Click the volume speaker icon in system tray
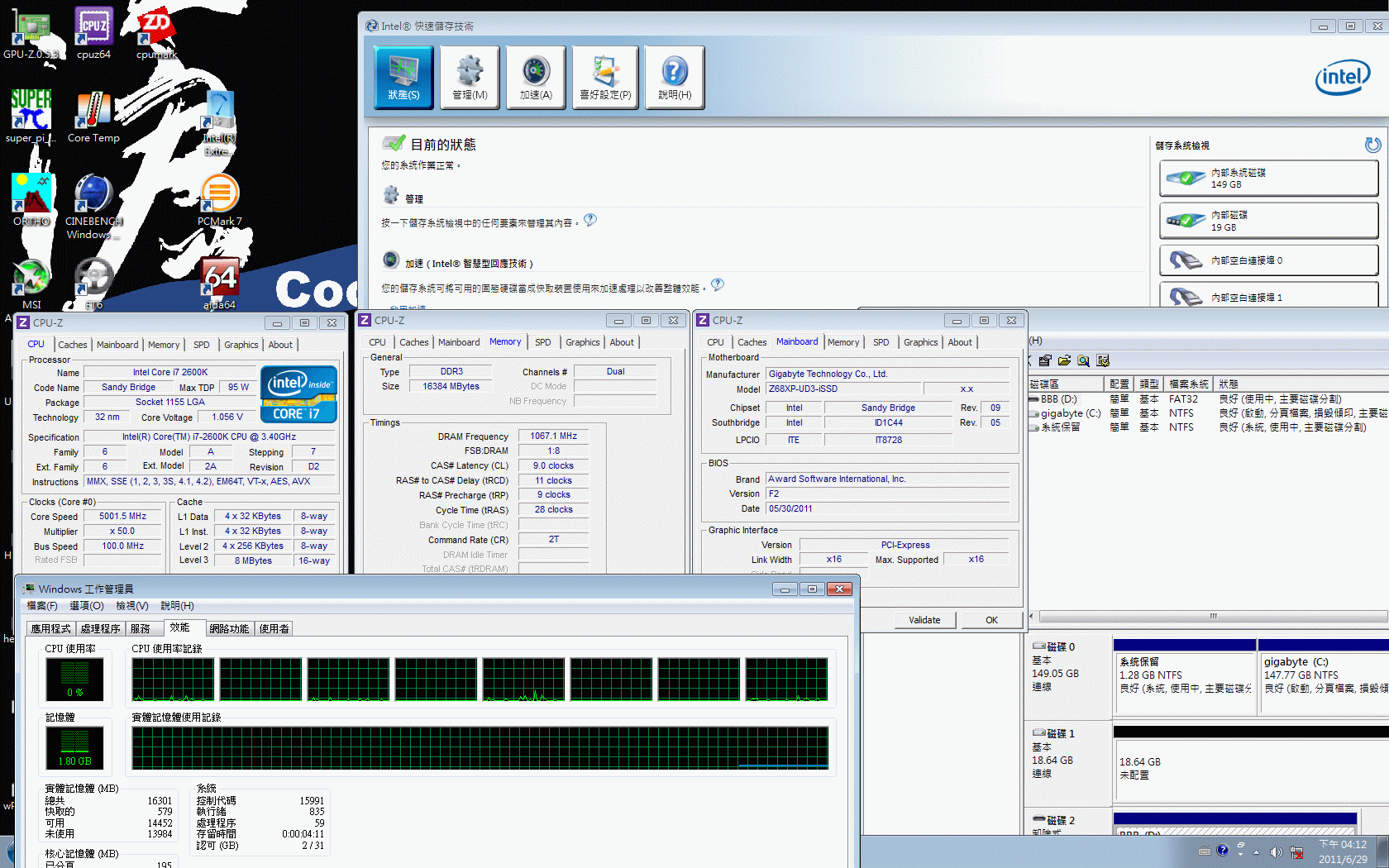1389x868 pixels. click(x=1276, y=852)
